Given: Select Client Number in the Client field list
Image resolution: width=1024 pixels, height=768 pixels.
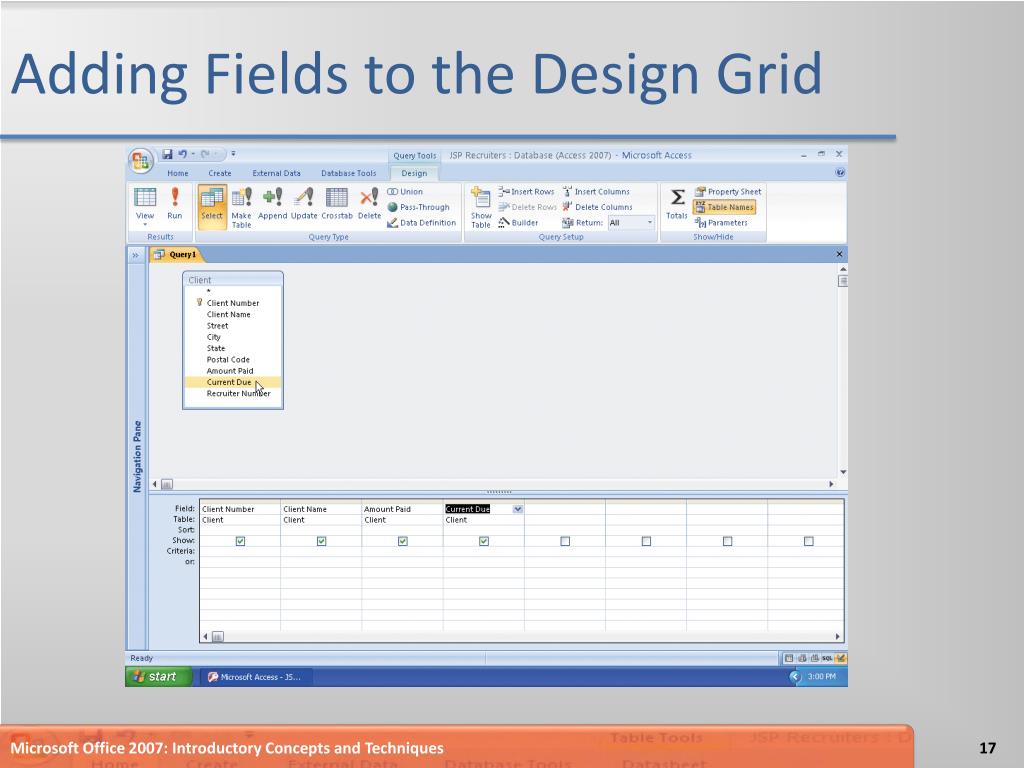Looking at the screenshot, I should click(233, 303).
